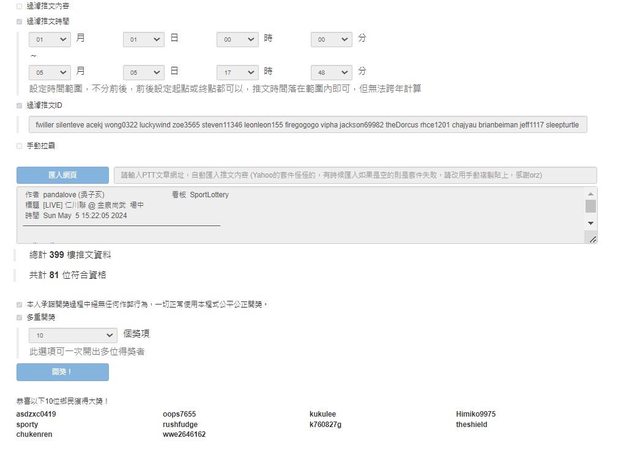The width and height of the screenshot is (640, 454).
Task: Toggle the 過濾推文ID checkbox
Action: coord(19,104)
